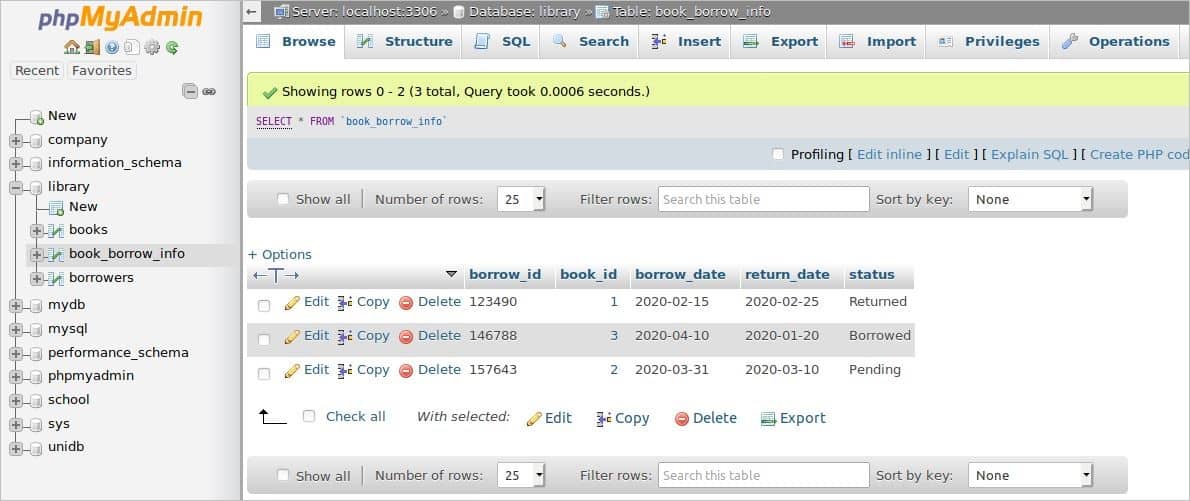Expand the books table node
This screenshot has height=501, width=1190.
point(36,230)
